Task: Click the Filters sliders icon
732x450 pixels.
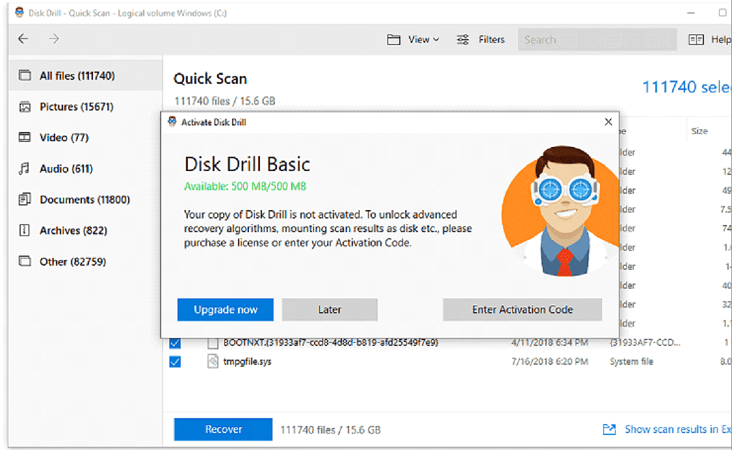Action: click(463, 40)
